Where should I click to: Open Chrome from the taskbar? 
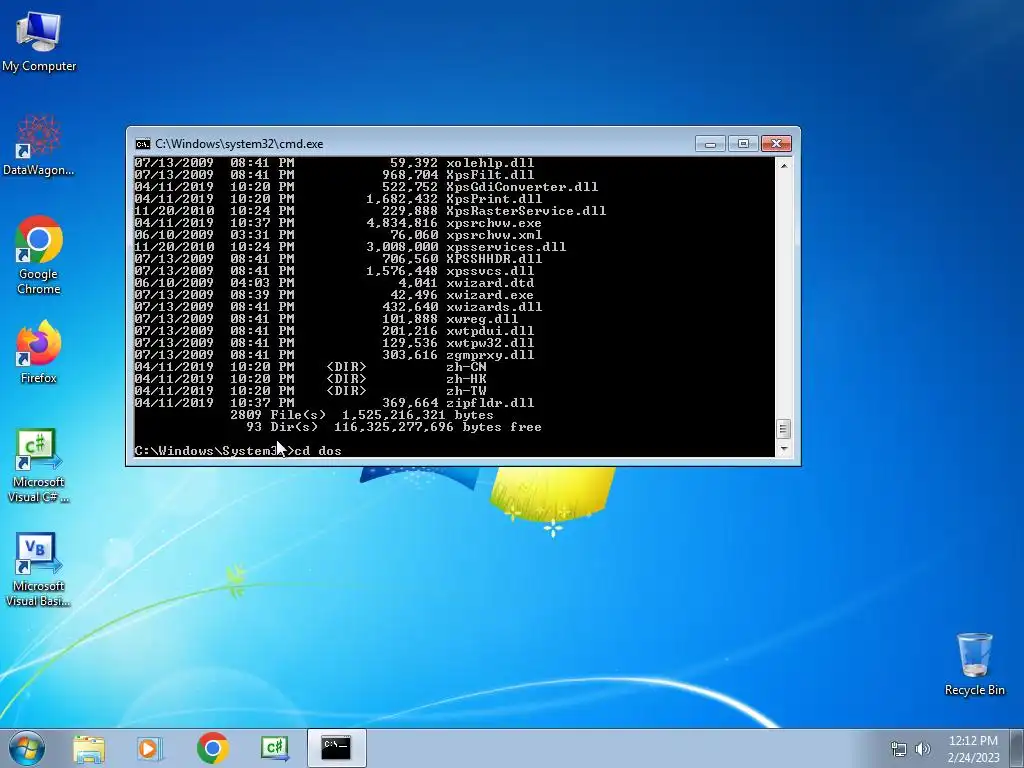click(x=212, y=748)
